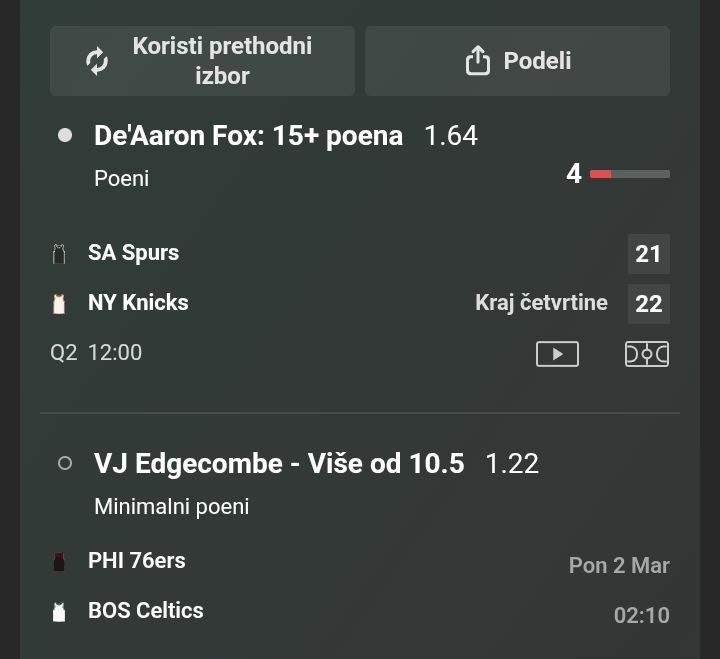
Task: Click the De'Aaron Fox points progress bar
Action: [629, 174]
